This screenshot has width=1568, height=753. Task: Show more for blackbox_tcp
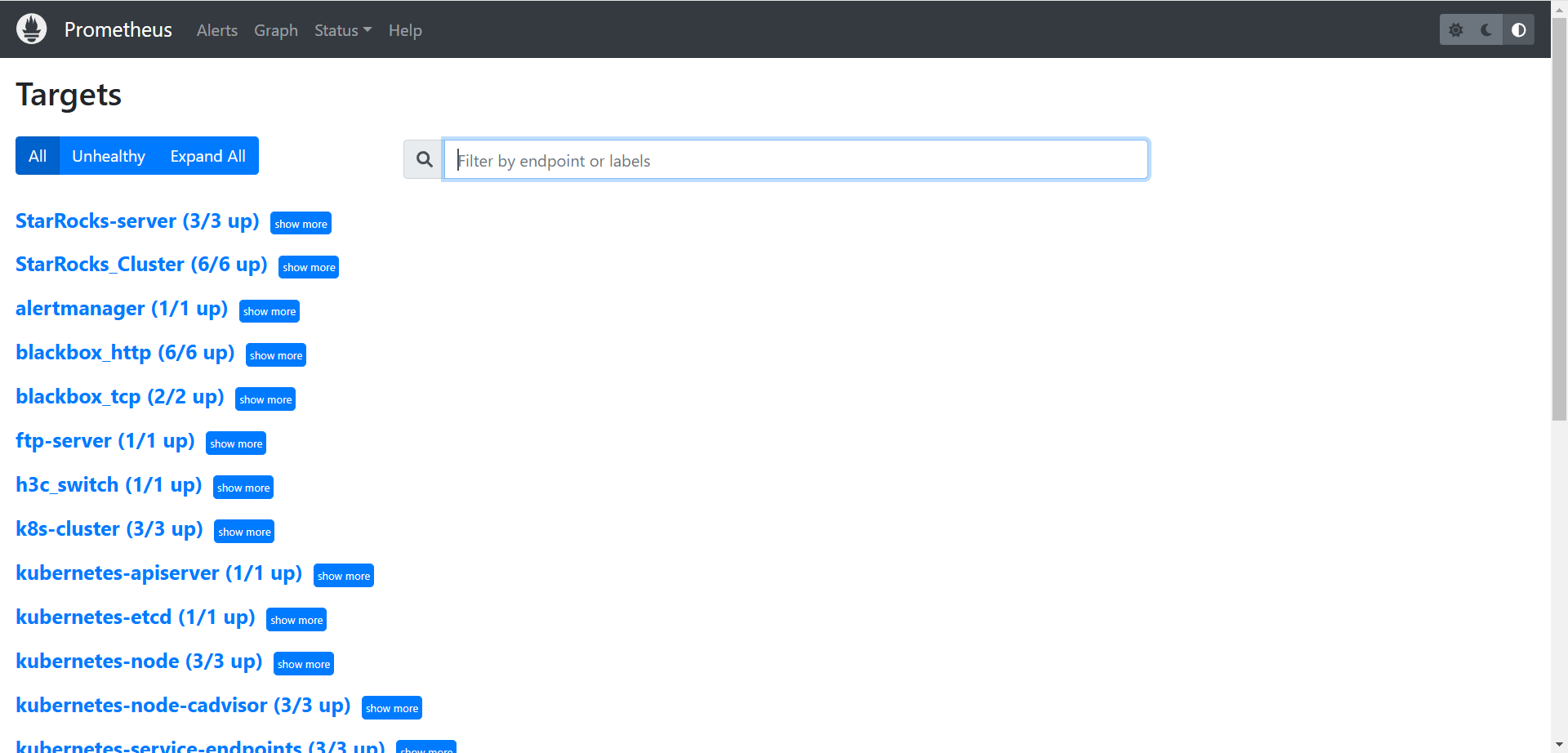coord(265,399)
